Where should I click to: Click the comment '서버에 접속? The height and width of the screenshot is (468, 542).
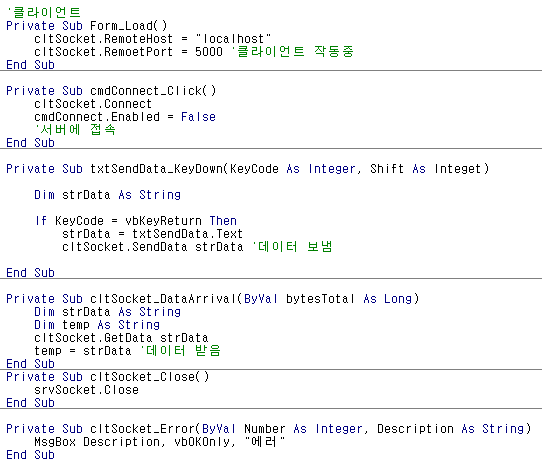[75, 130]
